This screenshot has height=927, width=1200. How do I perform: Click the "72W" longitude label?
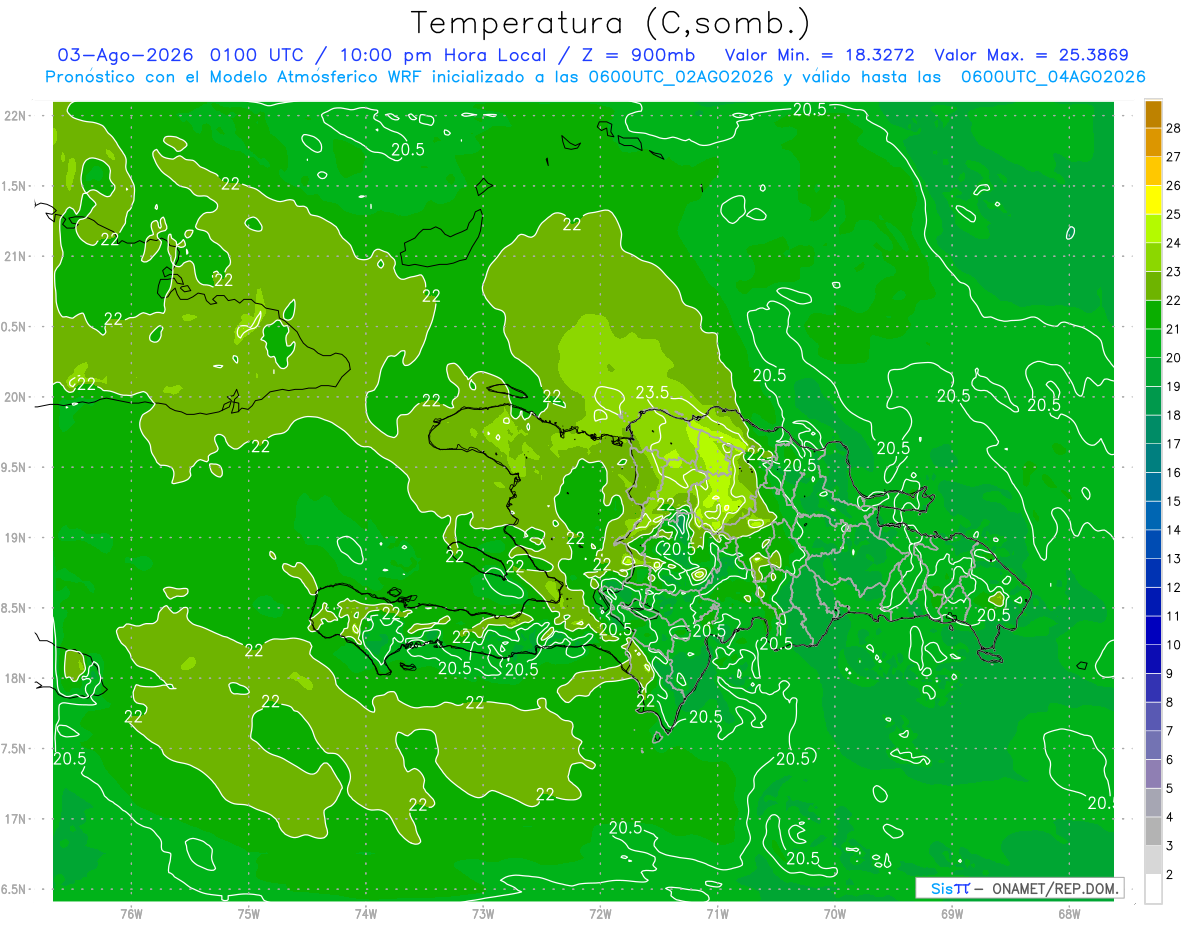click(x=600, y=913)
